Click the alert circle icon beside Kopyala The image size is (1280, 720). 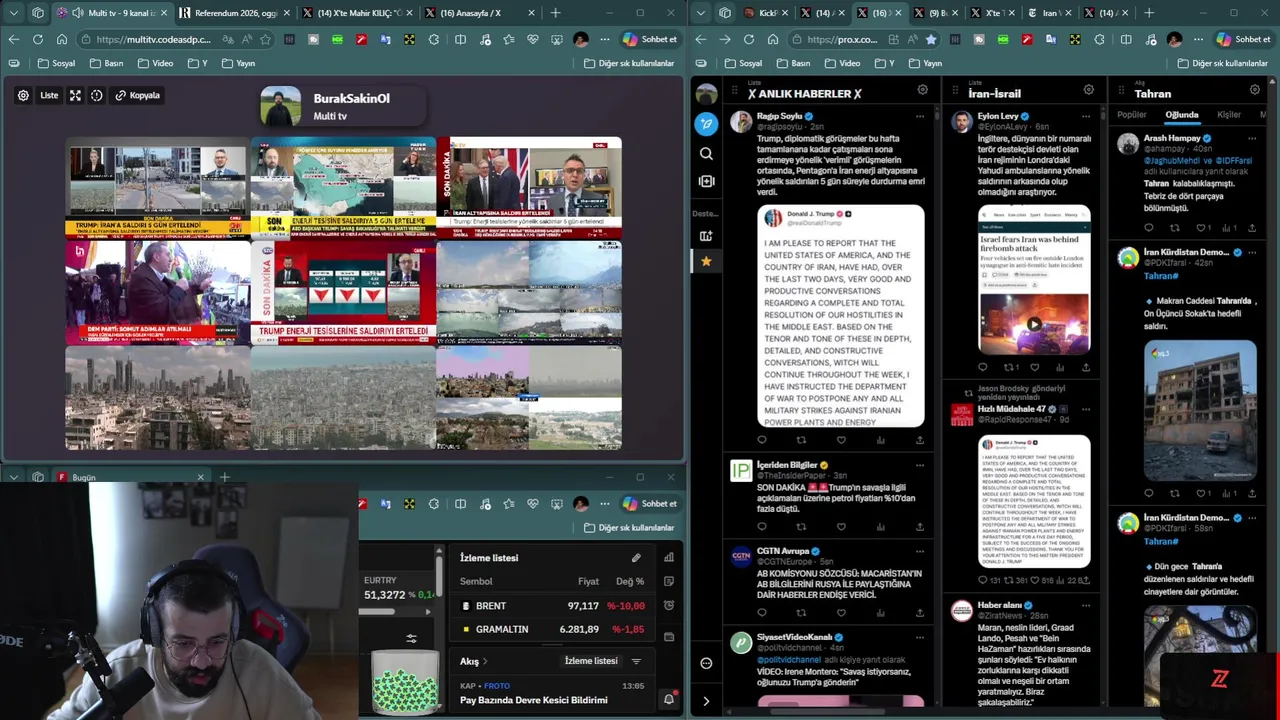tap(97, 95)
